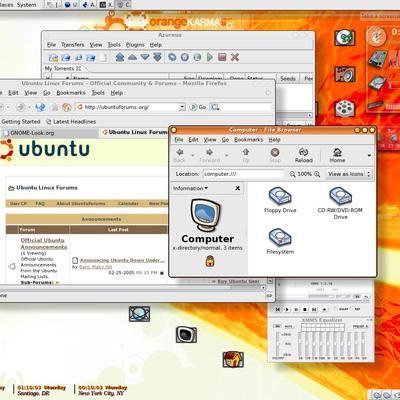400x400 pixels.
Task: Move torrent to top in Azureus
Action: [x=120, y=57]
